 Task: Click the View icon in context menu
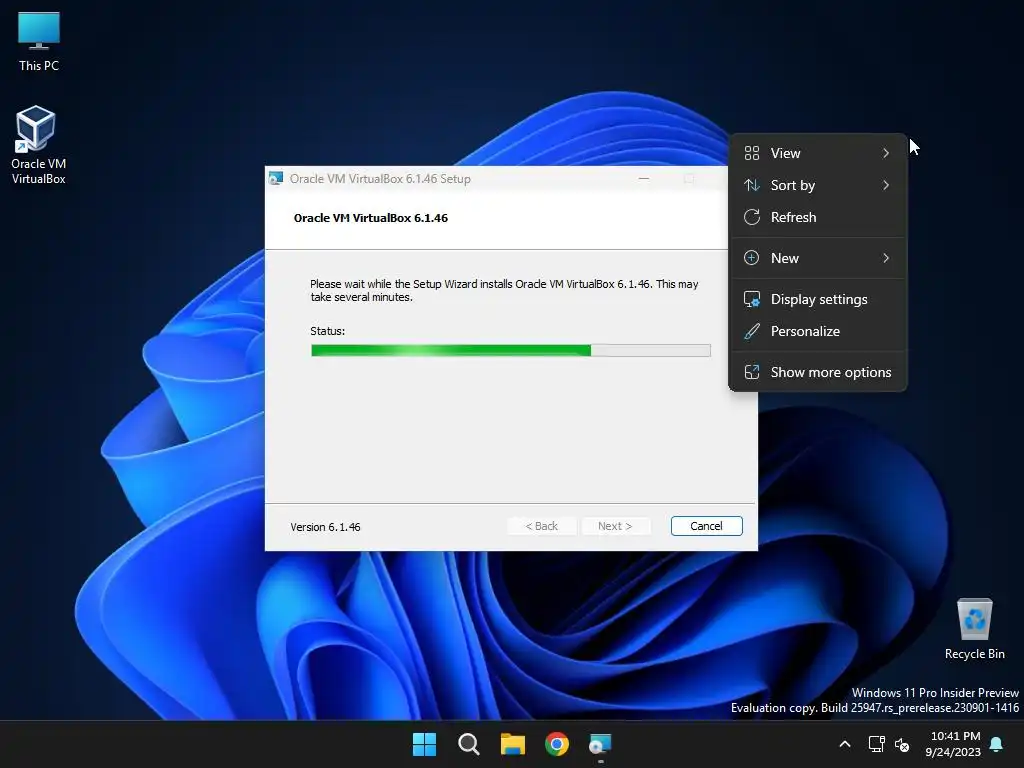pos(752,153)
